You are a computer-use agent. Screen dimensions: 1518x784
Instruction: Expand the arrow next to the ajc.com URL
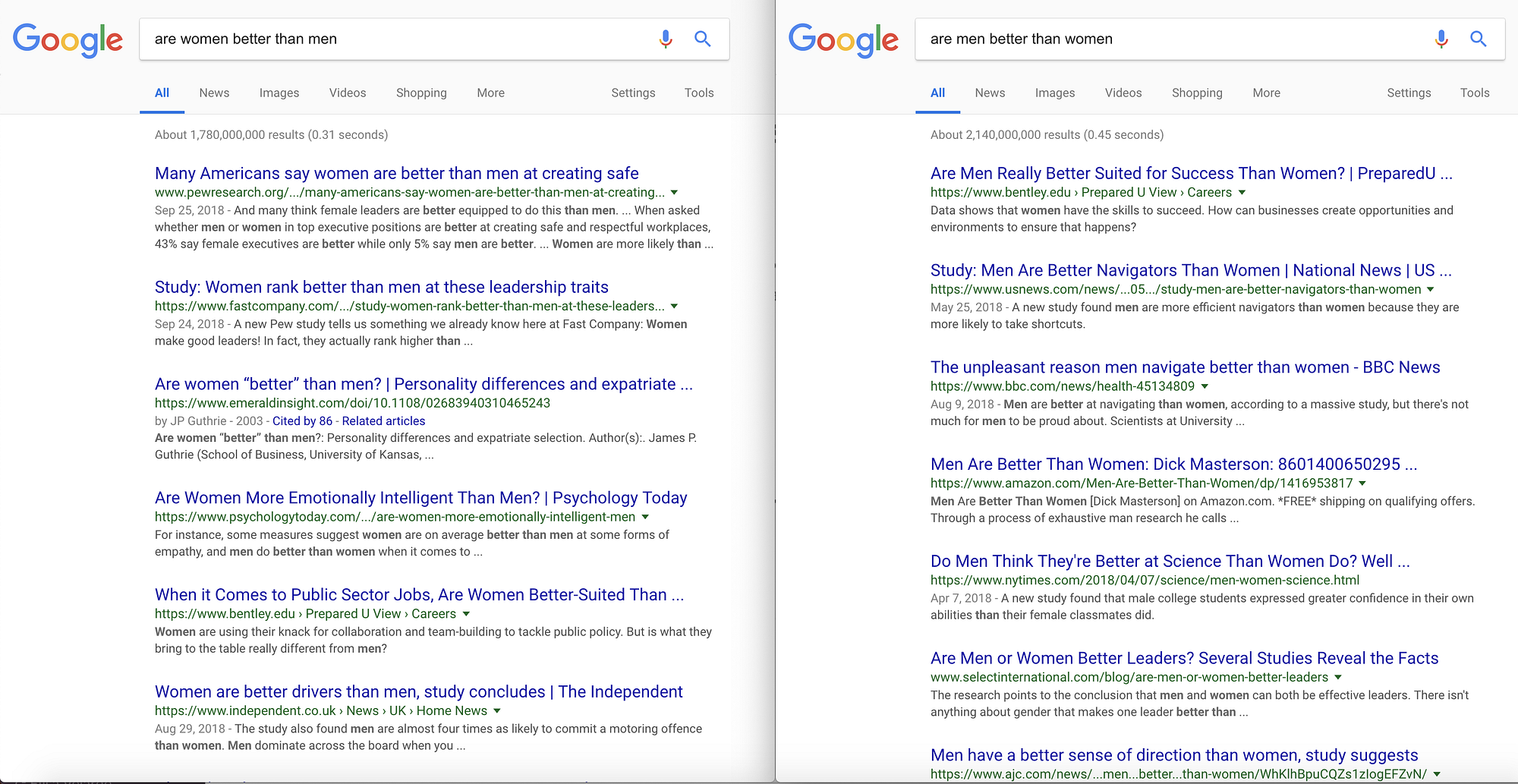coord(1437,774)
